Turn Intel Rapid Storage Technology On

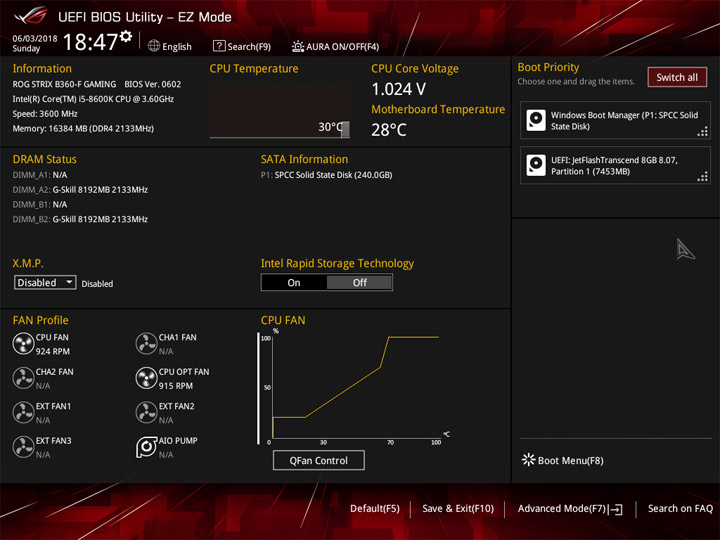[x=294, y=283]
